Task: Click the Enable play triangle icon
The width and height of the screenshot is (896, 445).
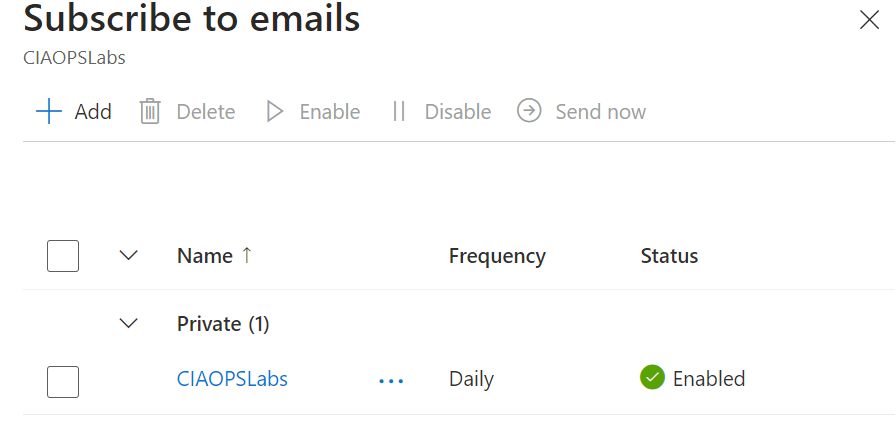Action: click(x=275, y=111)
